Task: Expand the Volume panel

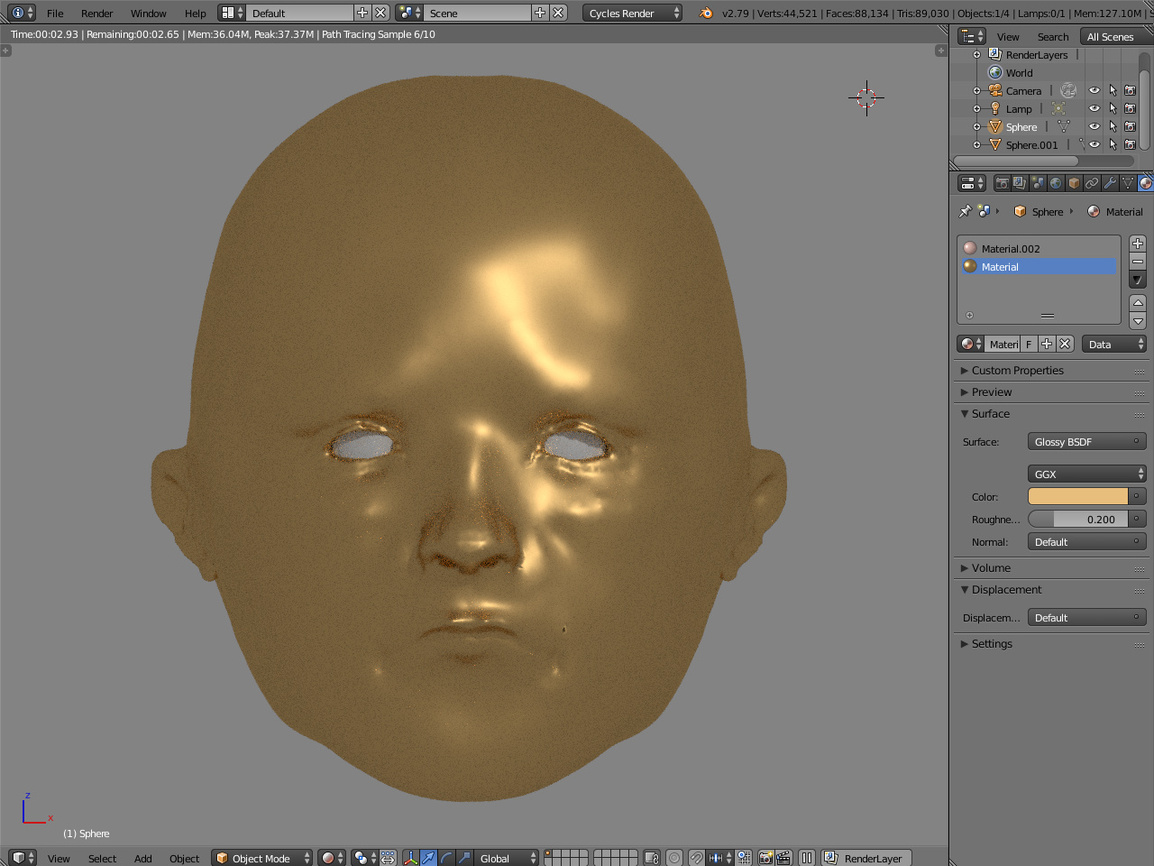Action: click(x=990, y=568)
